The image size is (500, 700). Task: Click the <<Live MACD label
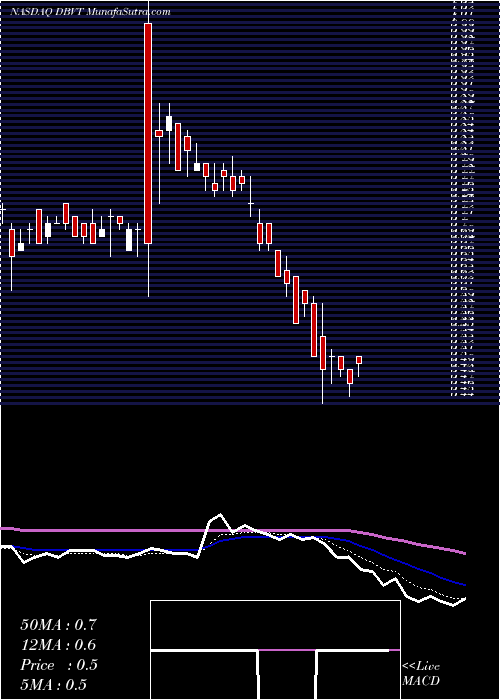[x=421, y=674]
